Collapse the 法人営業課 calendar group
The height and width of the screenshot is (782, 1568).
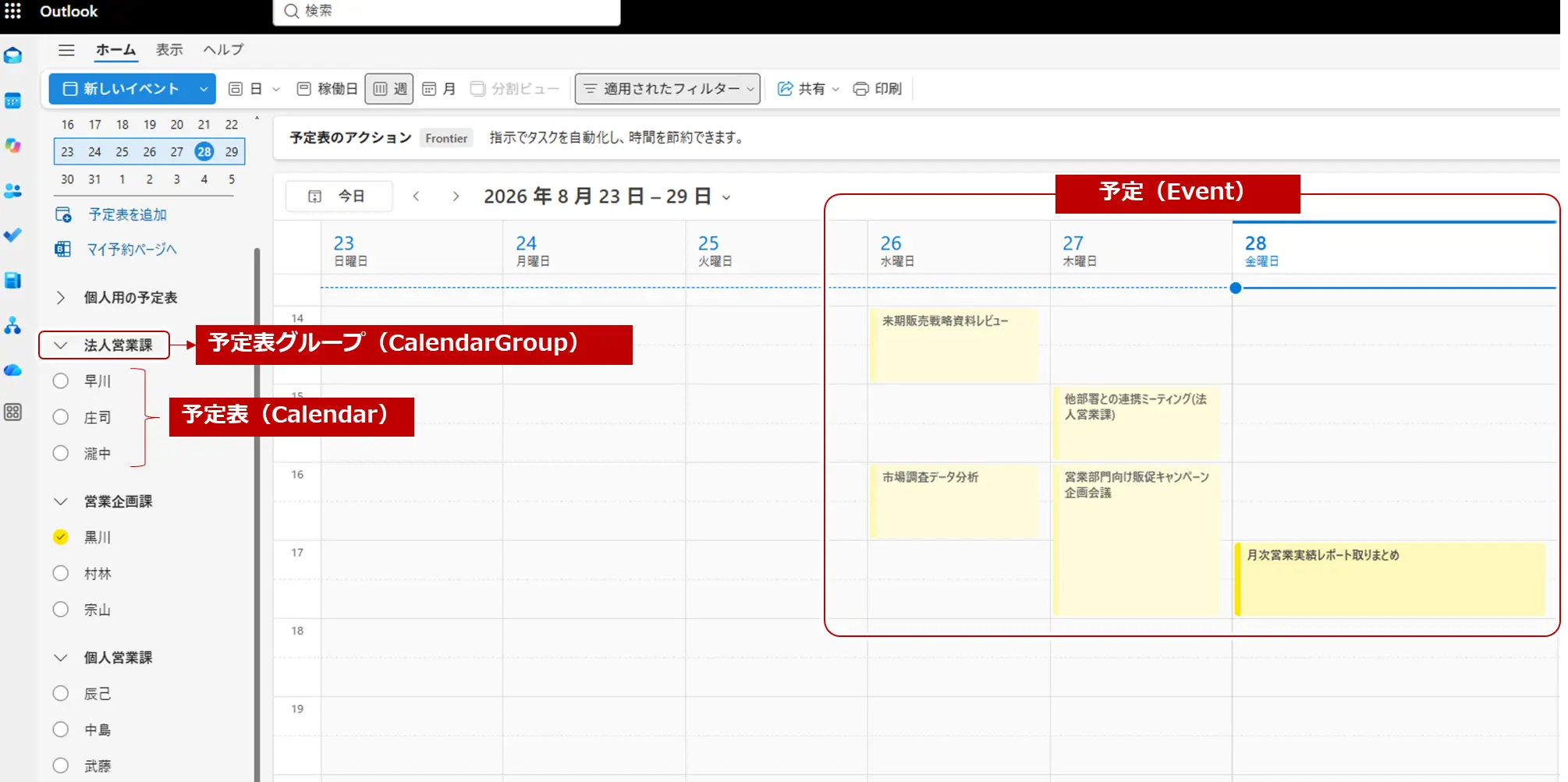(x=61, y=345)
